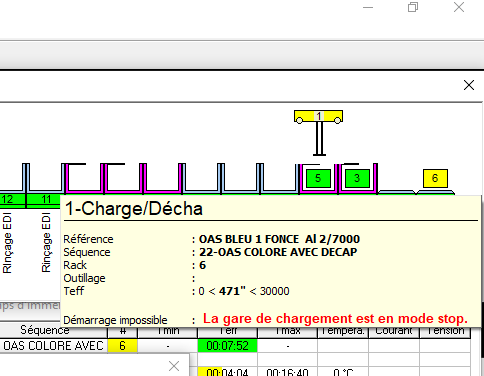Click sequence value 22-OAS COLORE AVEC DECAP
Image resolution: width=484 pixels, height=376 pixels.
[x=278, y=252]
